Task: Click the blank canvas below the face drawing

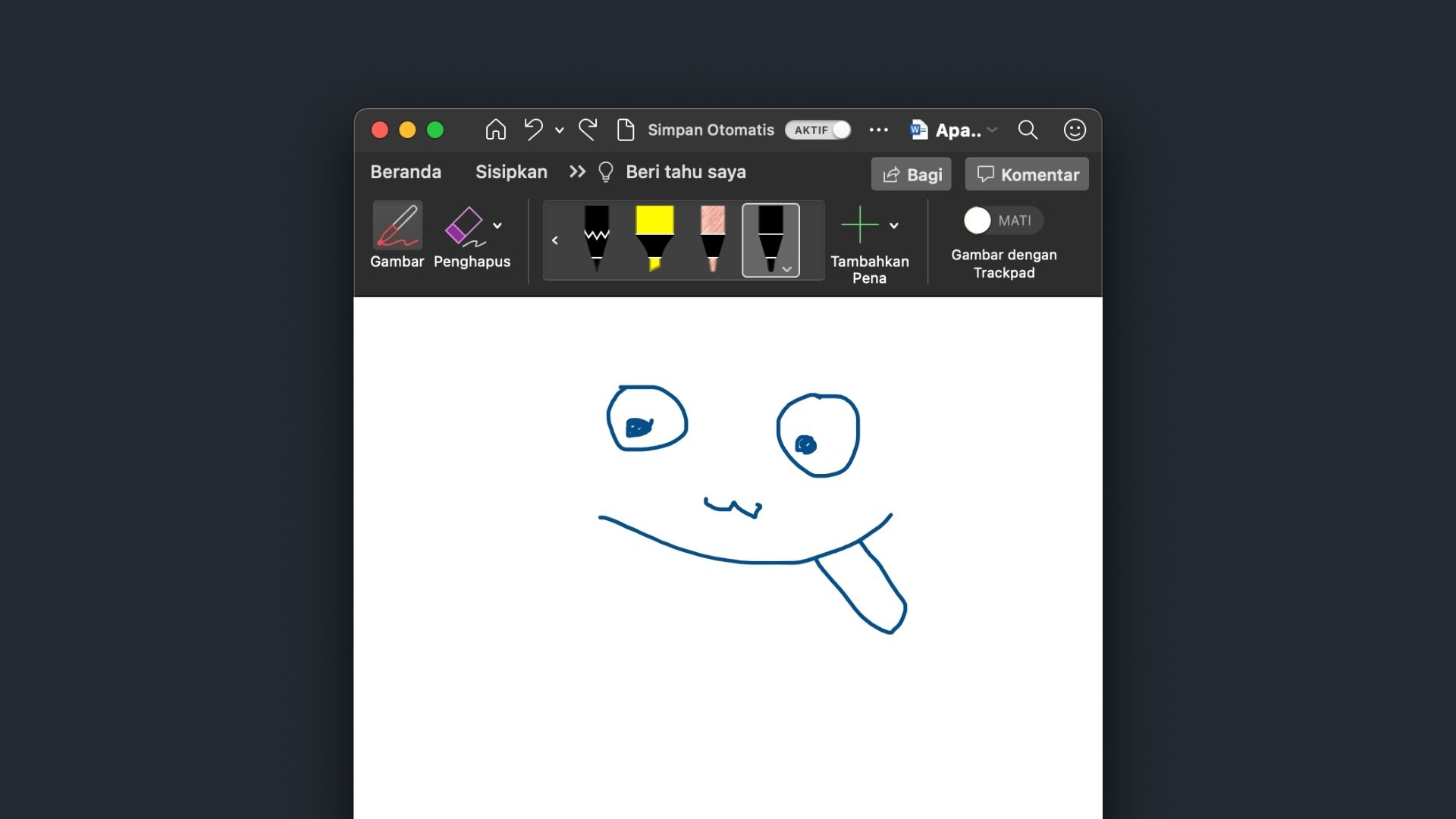Action: pyautogui.click(x=728, y=720)
